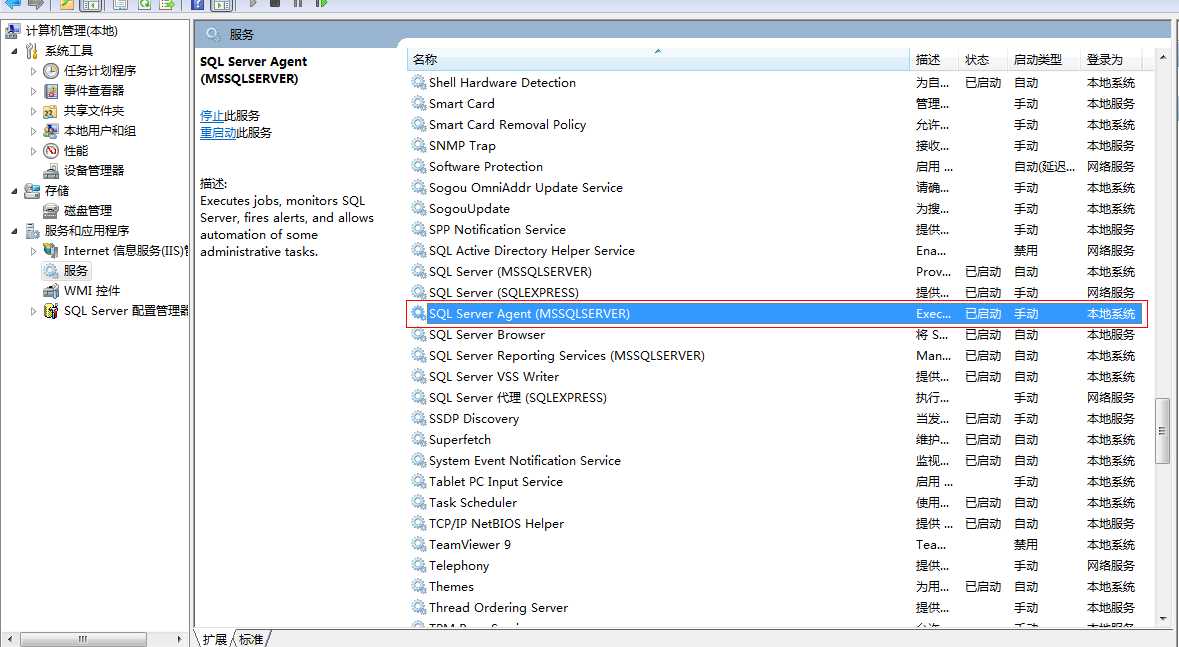The height and width of the screenshot is (647, 1179).
Task: Expand the SQL Server 配置管理器 node arrow
Action: coord(33,311)
